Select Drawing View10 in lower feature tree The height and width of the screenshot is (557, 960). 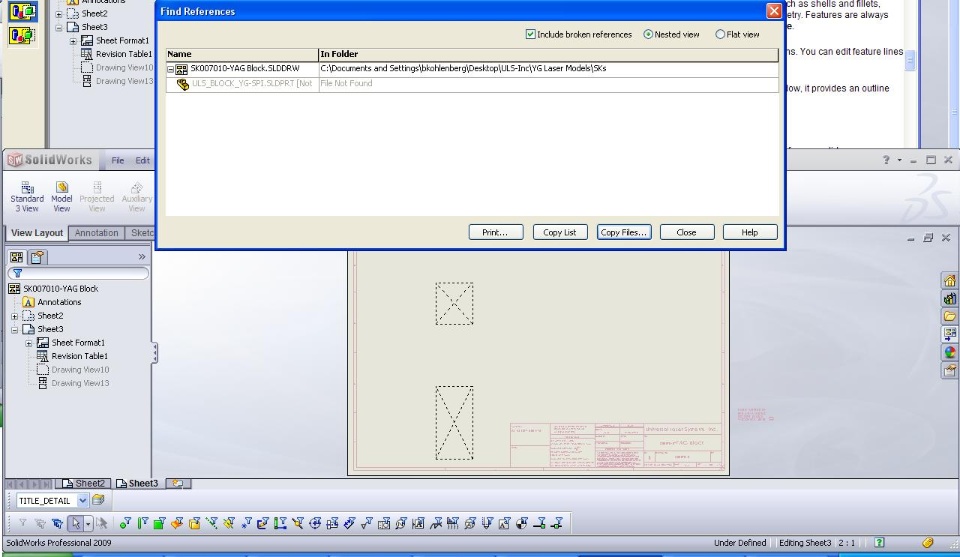[x=80, y=370]
